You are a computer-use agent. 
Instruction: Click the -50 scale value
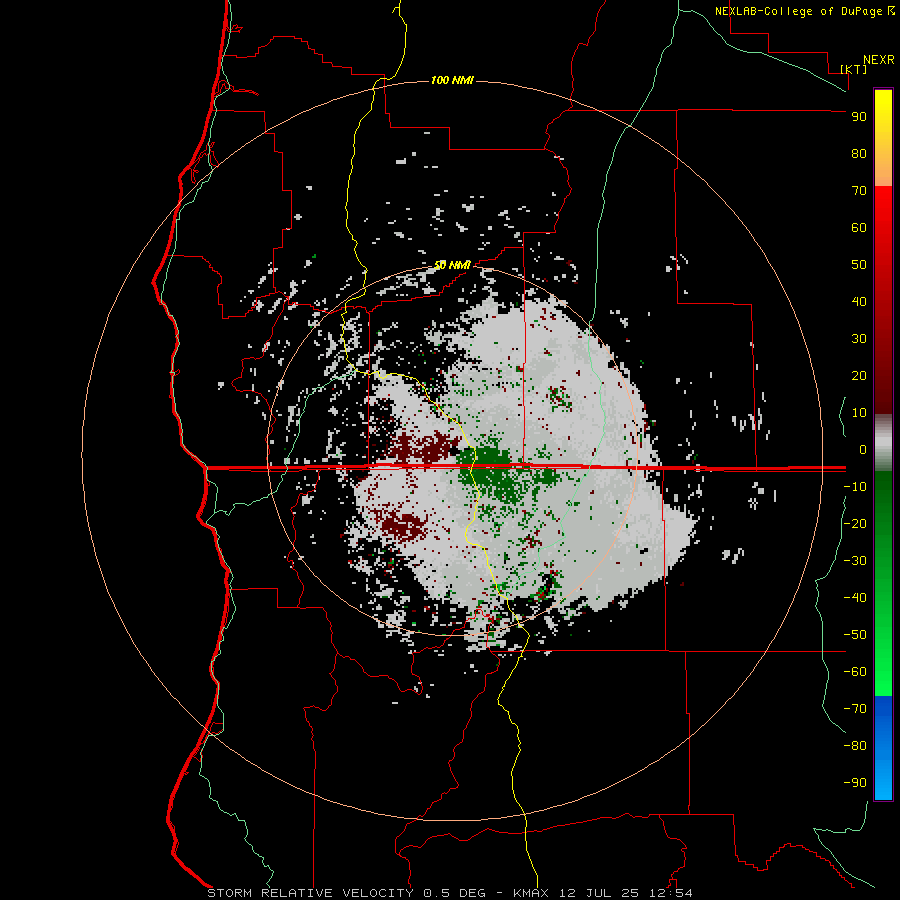pos(855,635)
